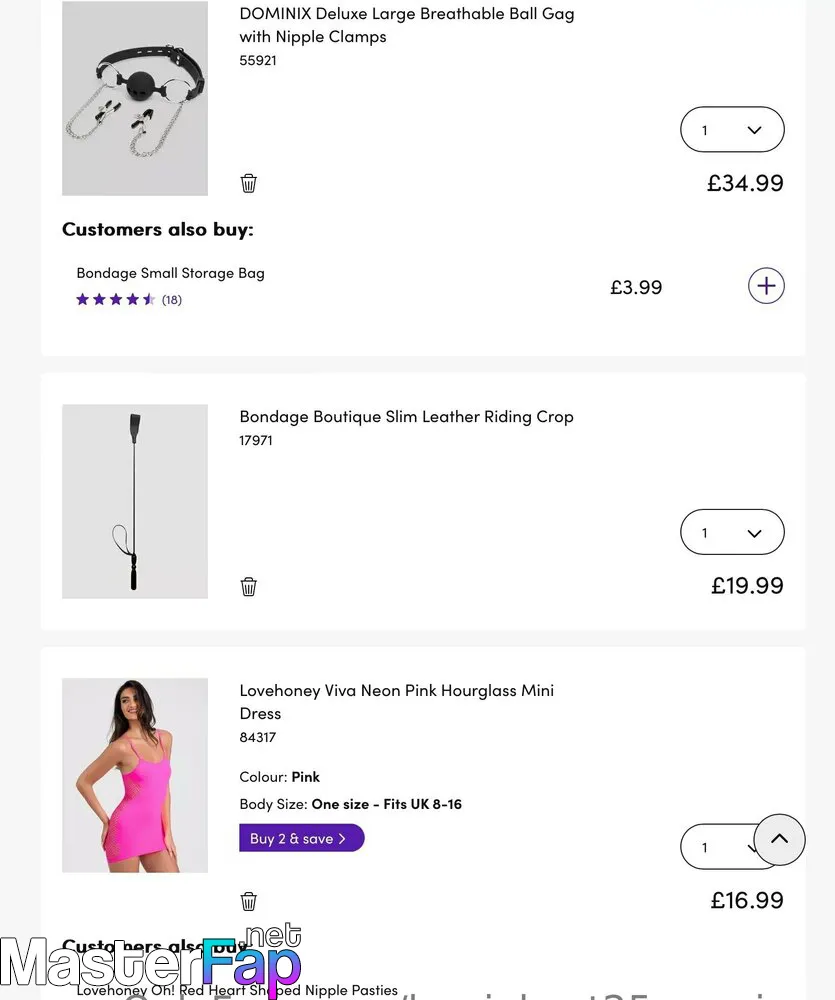The height and width of the screenshot is (1000, 835).
Task: Open Bondage Boutique Slim Leather Riding Crop link
Action: click(406, 416)
